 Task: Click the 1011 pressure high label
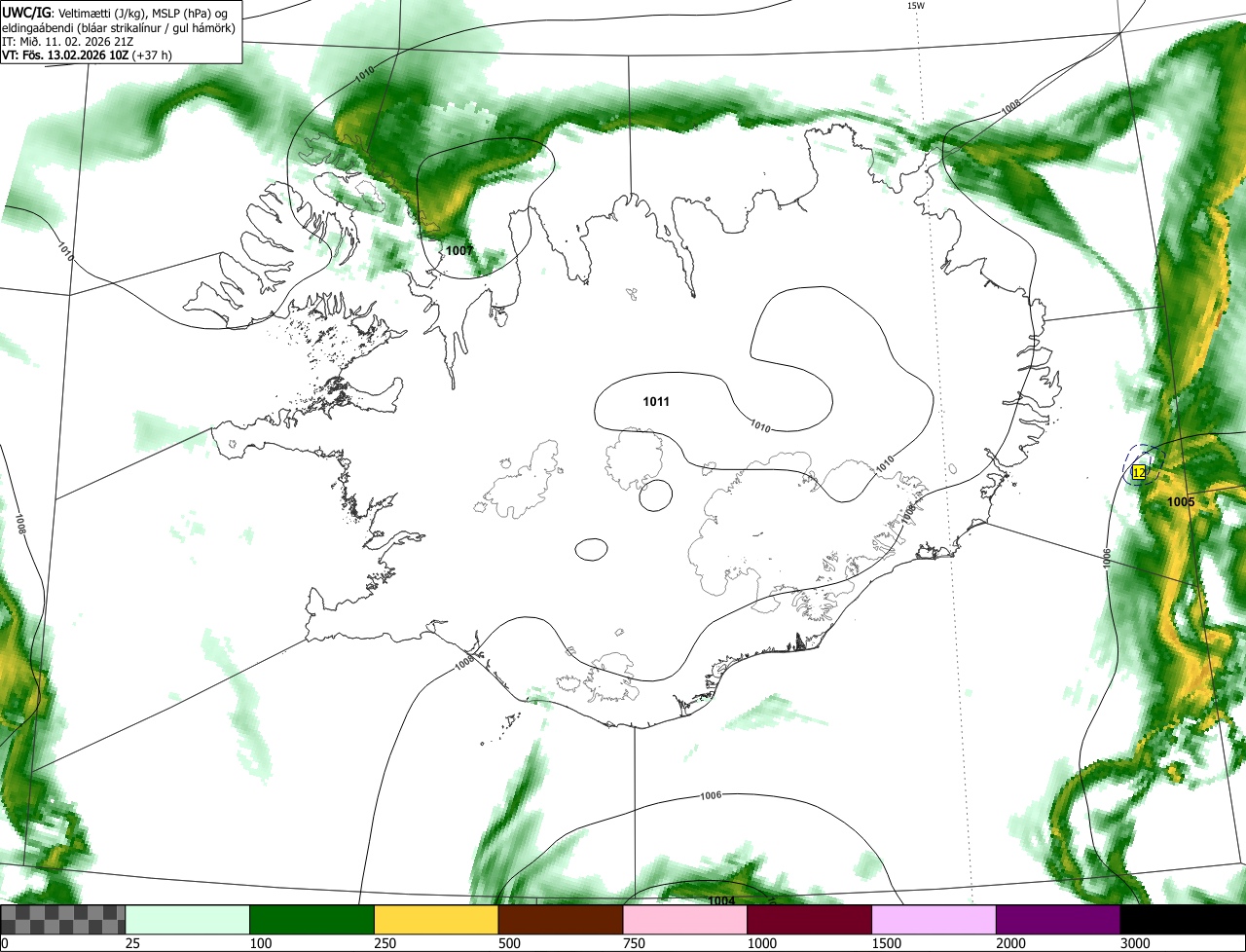pyautogui.click(x=656, y=401)
